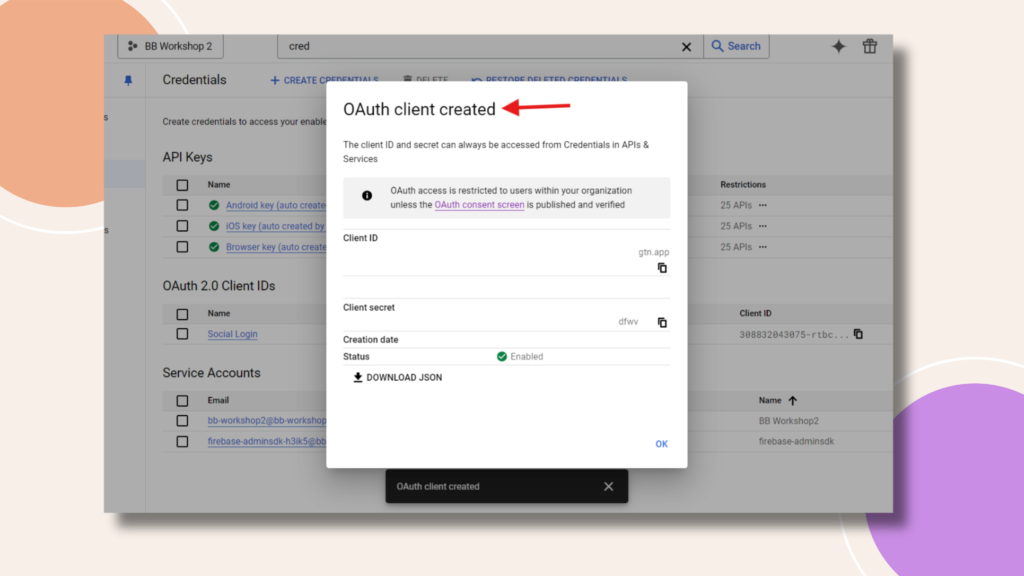Open the Android key link

(276, 206)
